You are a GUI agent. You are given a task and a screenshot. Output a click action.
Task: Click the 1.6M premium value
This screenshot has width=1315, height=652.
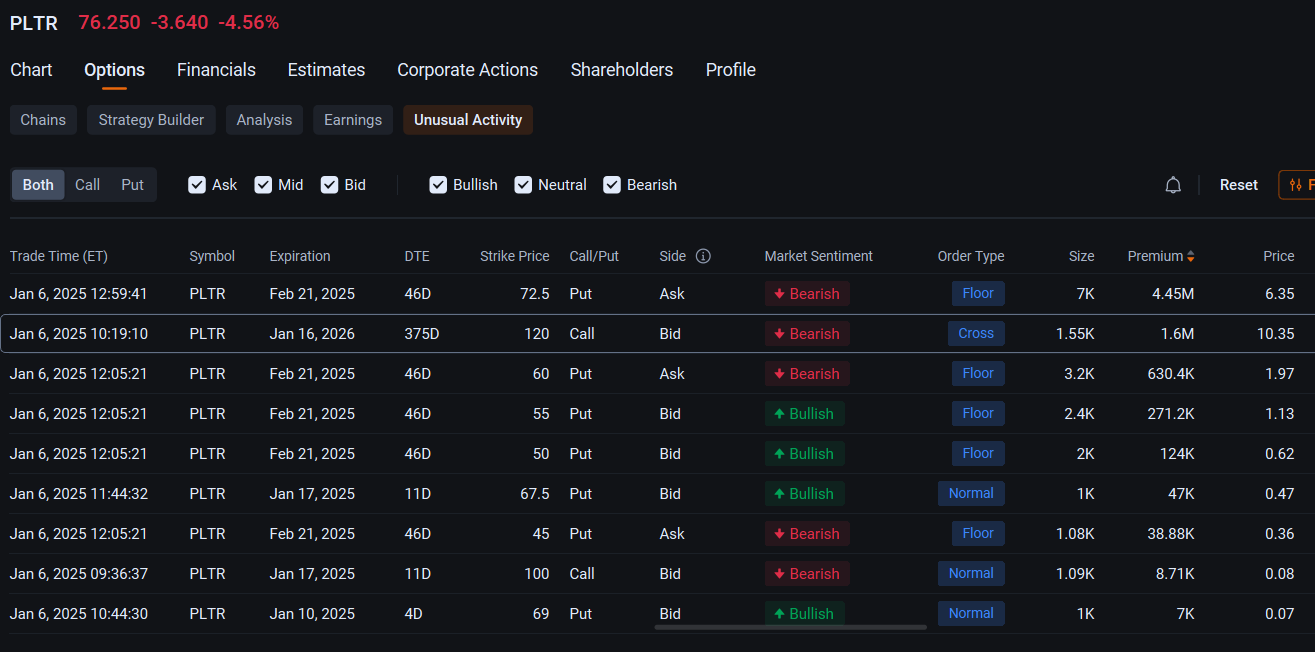click(x=1177, y=334)
